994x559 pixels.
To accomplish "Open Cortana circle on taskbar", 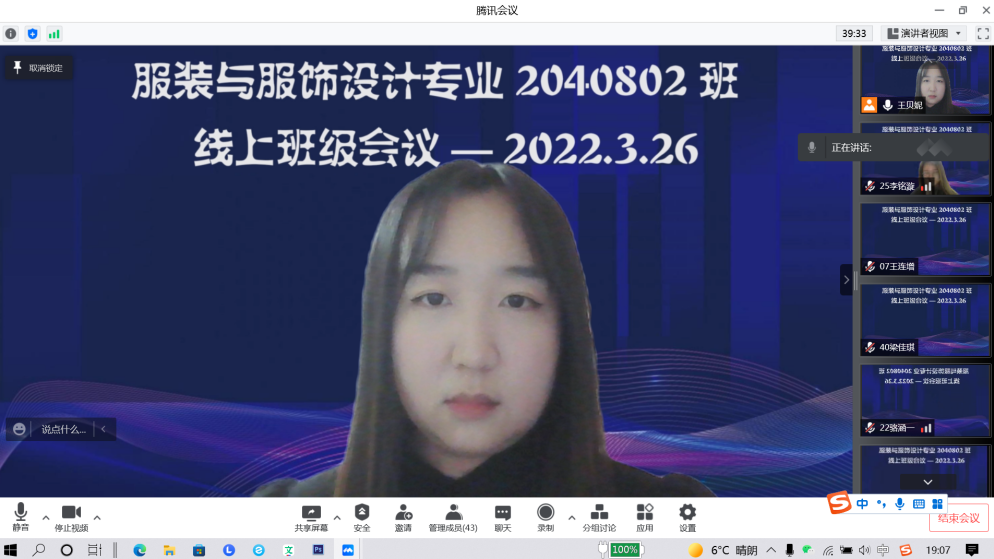I will click(x=67, y=549).
